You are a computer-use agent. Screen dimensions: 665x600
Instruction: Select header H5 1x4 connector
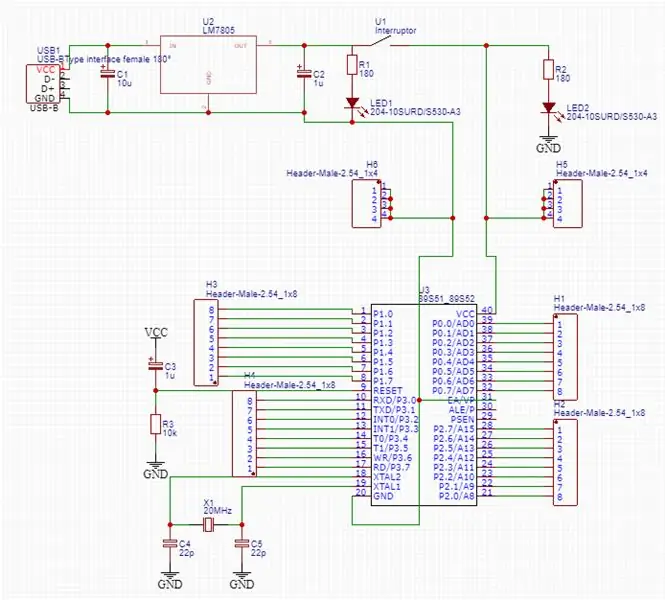[x=567, y=204]
